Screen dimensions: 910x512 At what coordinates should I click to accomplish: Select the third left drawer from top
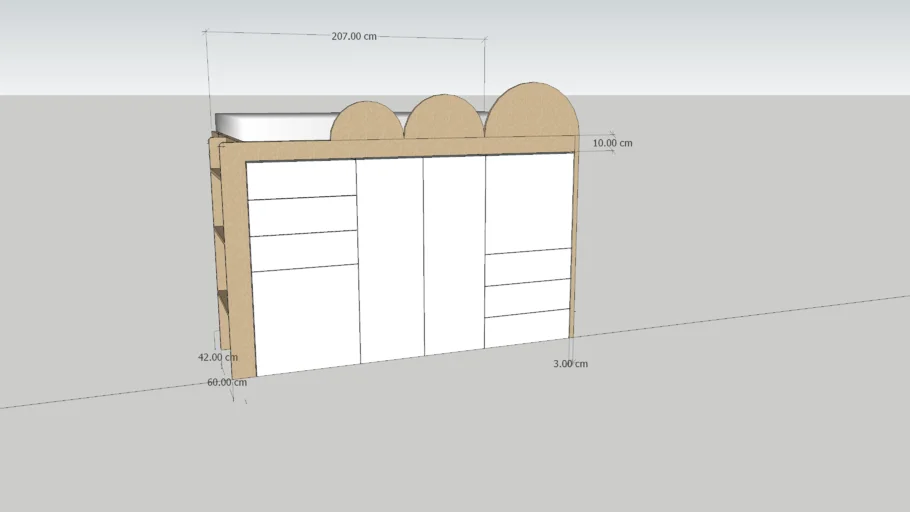pyautogui.click(x=304, y=250)
